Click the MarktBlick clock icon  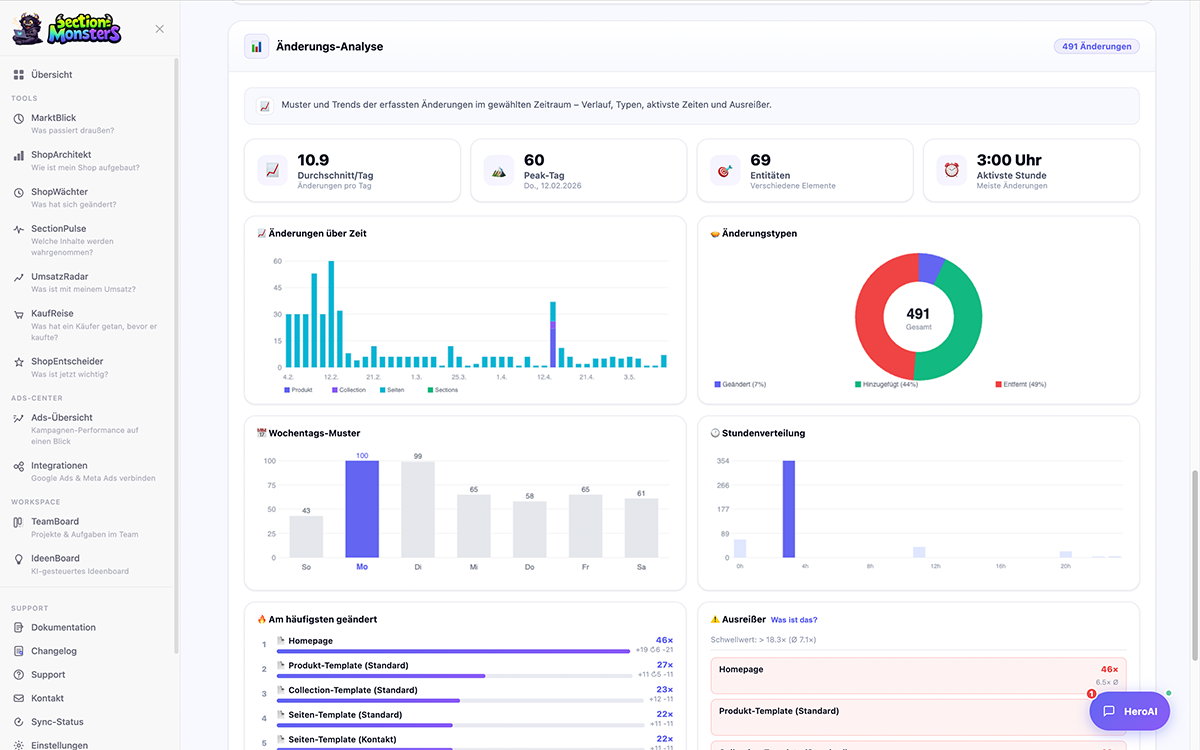point(19,118)
